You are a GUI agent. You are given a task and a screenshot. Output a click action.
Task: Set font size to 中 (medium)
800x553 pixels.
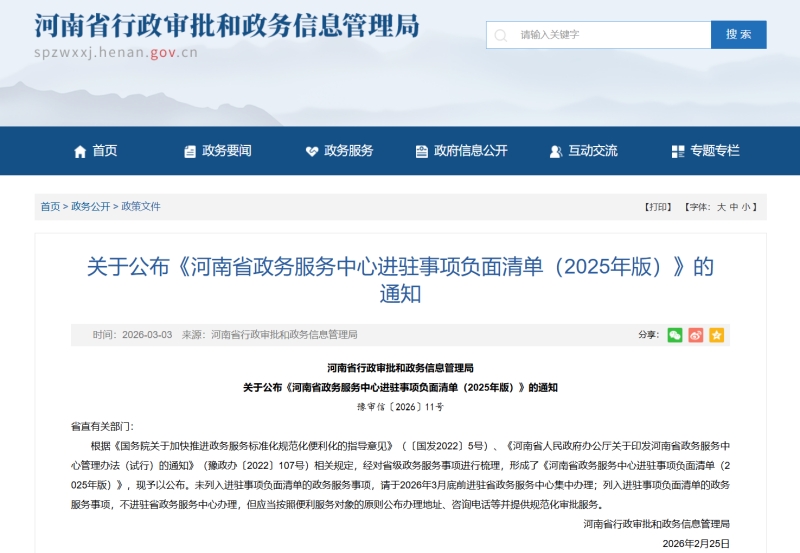click(733, 207)
